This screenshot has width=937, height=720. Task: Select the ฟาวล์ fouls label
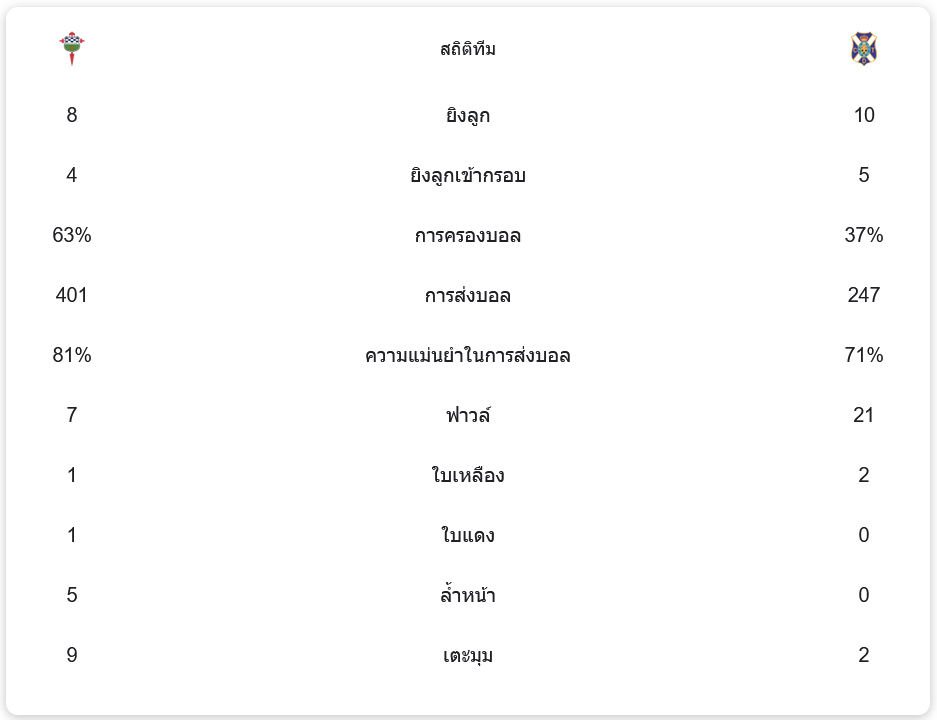468,415
